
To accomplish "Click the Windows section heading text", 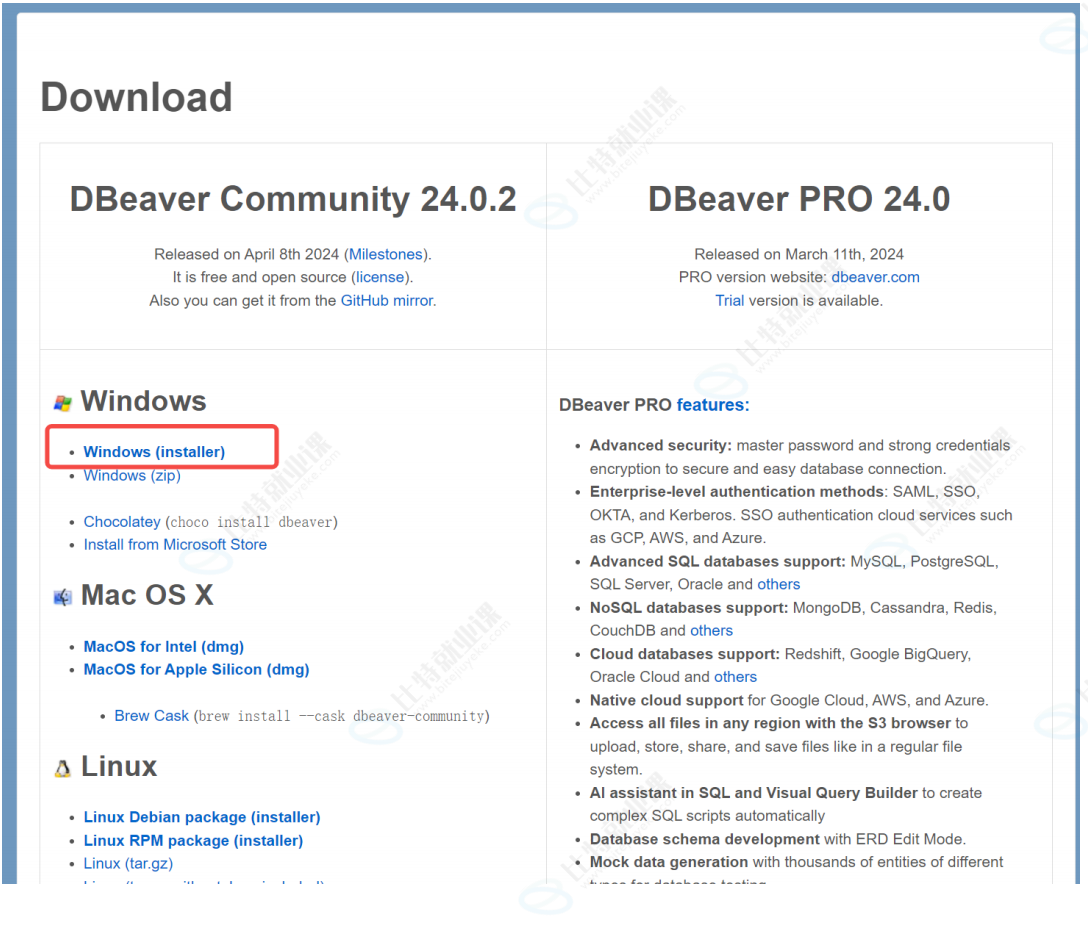I will [x=144, y=401].
